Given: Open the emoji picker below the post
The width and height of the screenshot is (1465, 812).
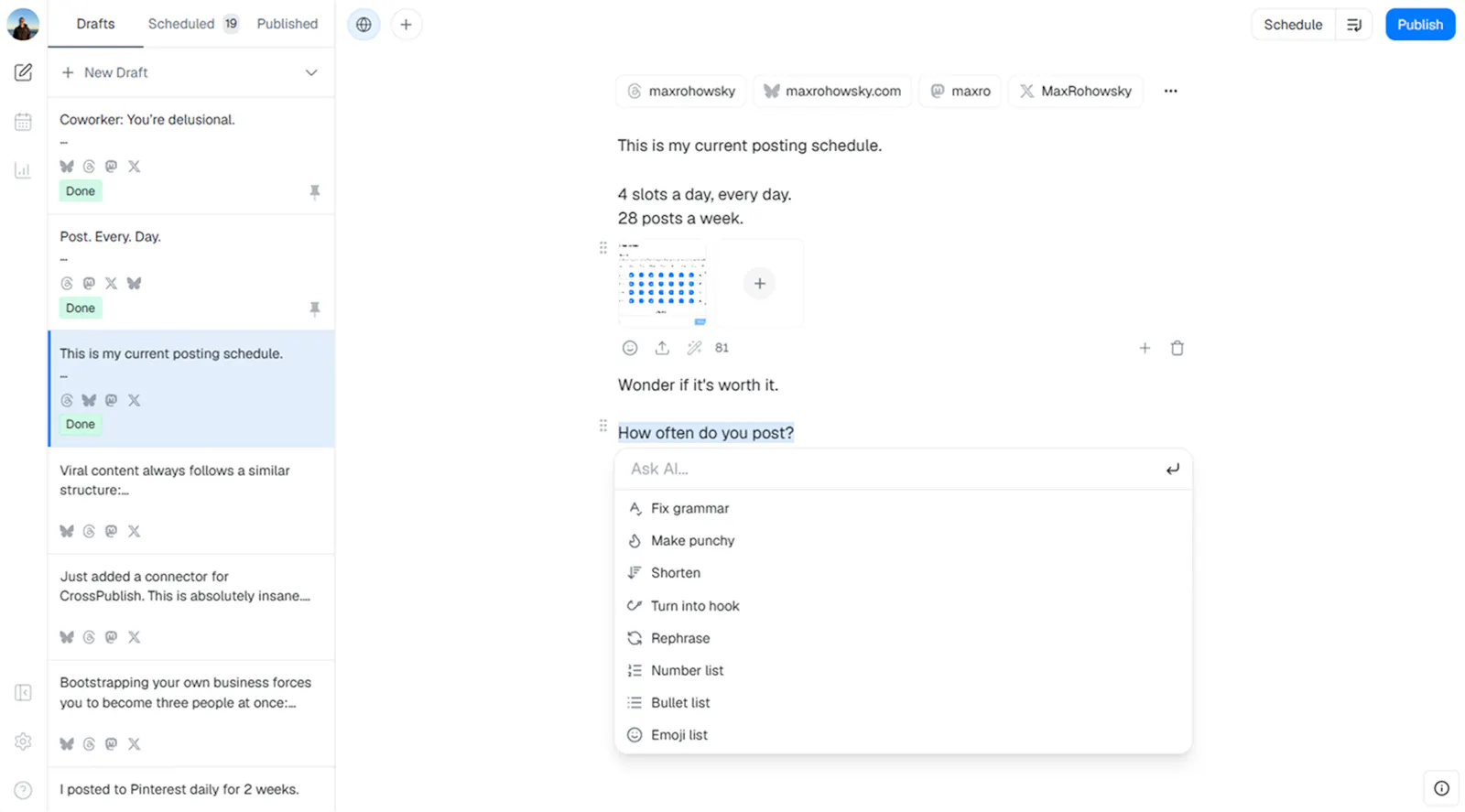Looking at the screenshot, I should pyautogui.click(x=630, y=348).
